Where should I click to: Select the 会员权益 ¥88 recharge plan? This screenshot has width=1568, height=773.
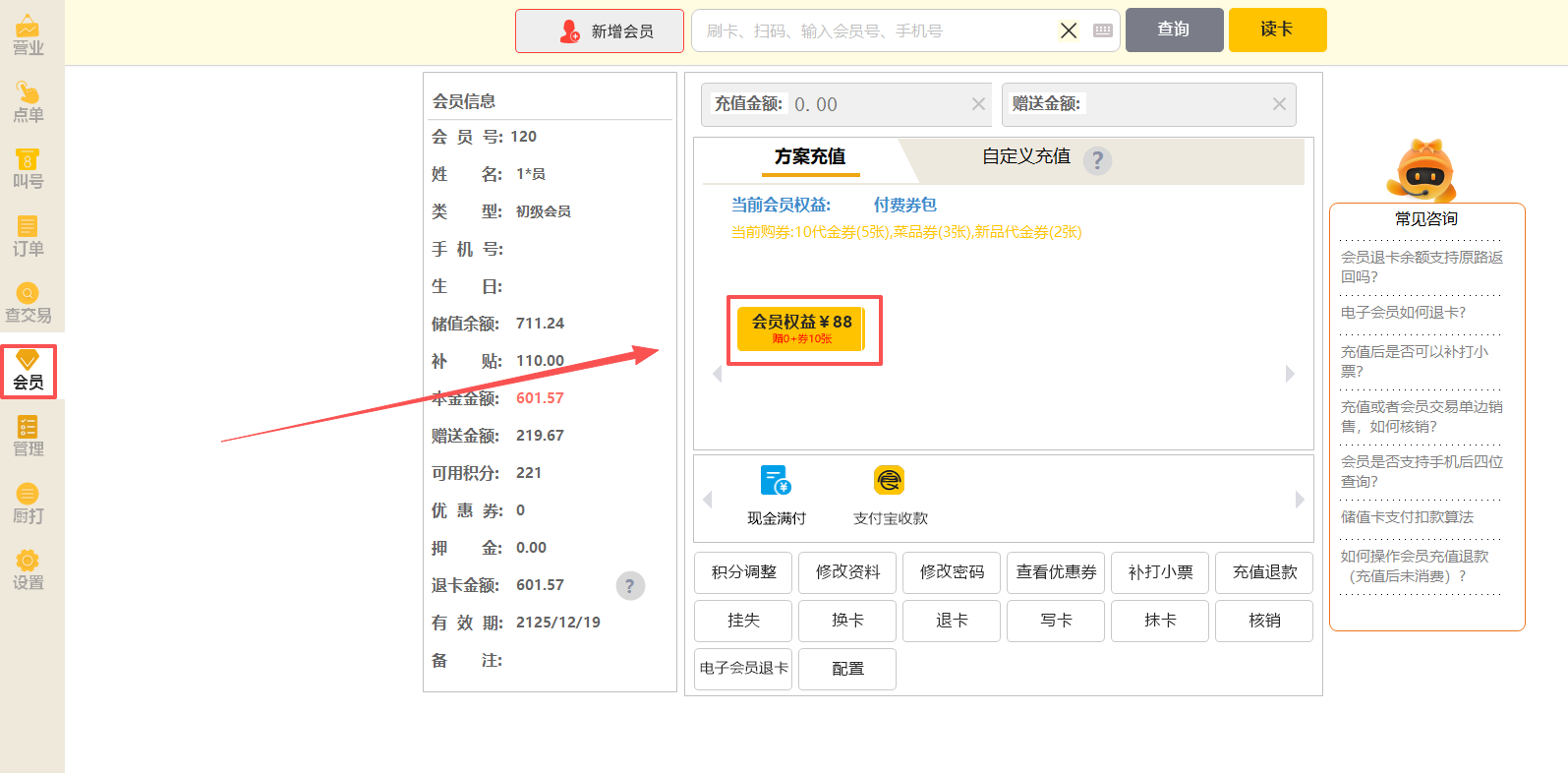click(801, 329)
